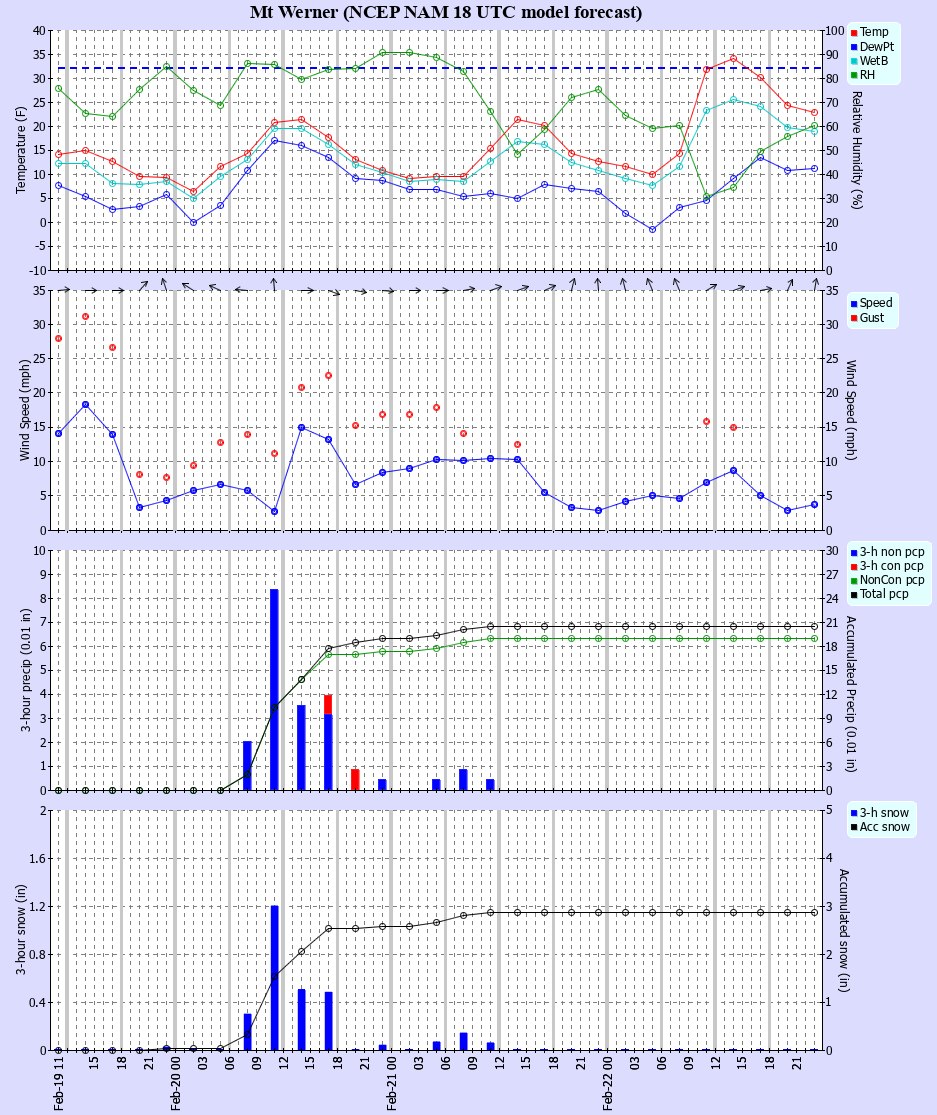Click the tallest blue 3-hour snow bar
The height and width of the screenshot is (1115, 937).
(x=274, y=977)
